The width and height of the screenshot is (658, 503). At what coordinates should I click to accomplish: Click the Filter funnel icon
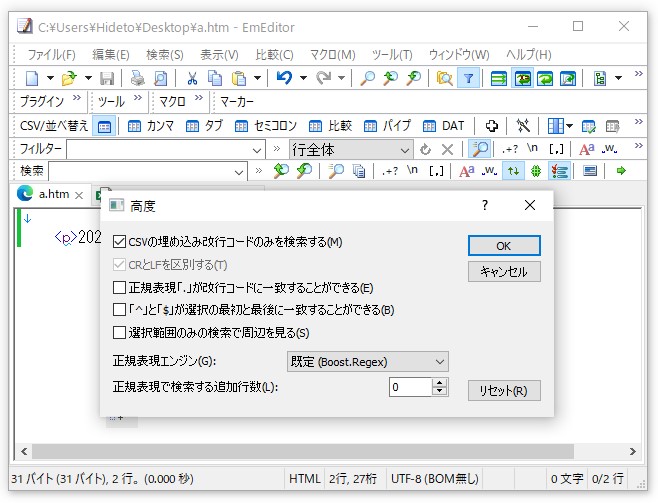(468, 78)
